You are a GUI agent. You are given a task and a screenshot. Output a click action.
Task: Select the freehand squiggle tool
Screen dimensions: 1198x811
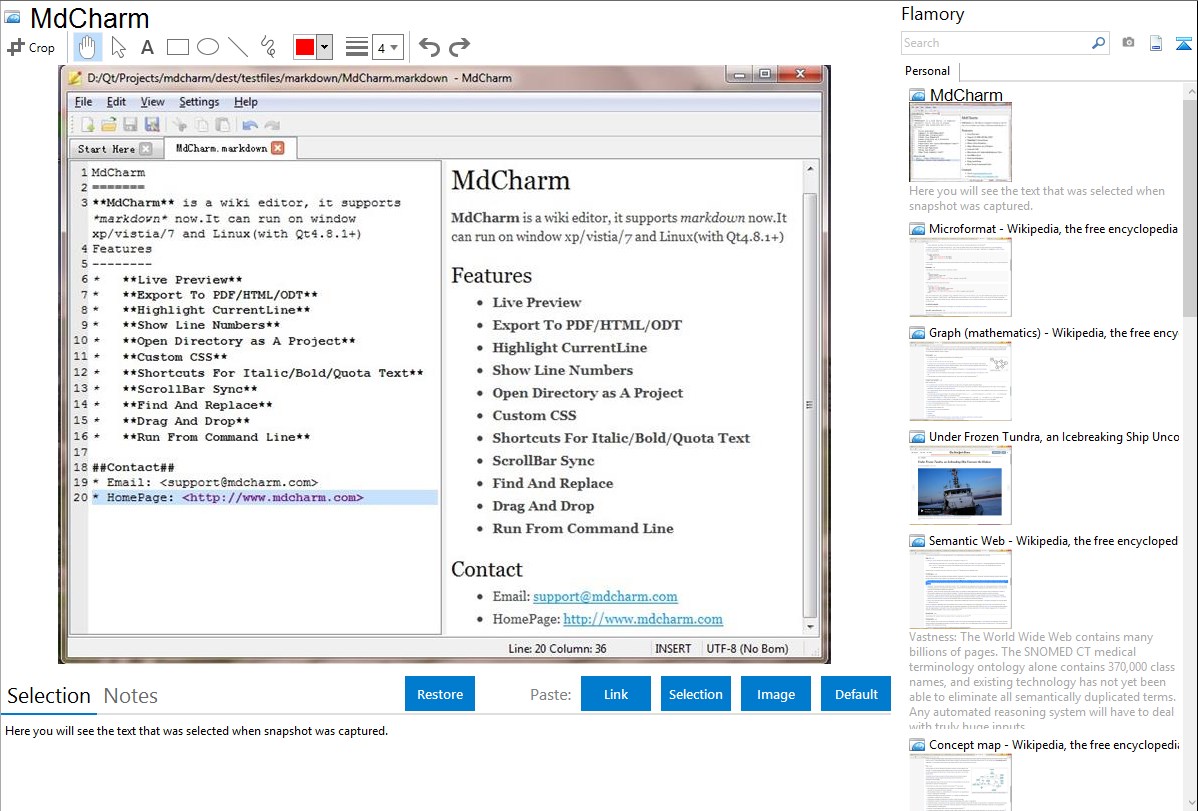pyautogui.click(x=268, y=47)
